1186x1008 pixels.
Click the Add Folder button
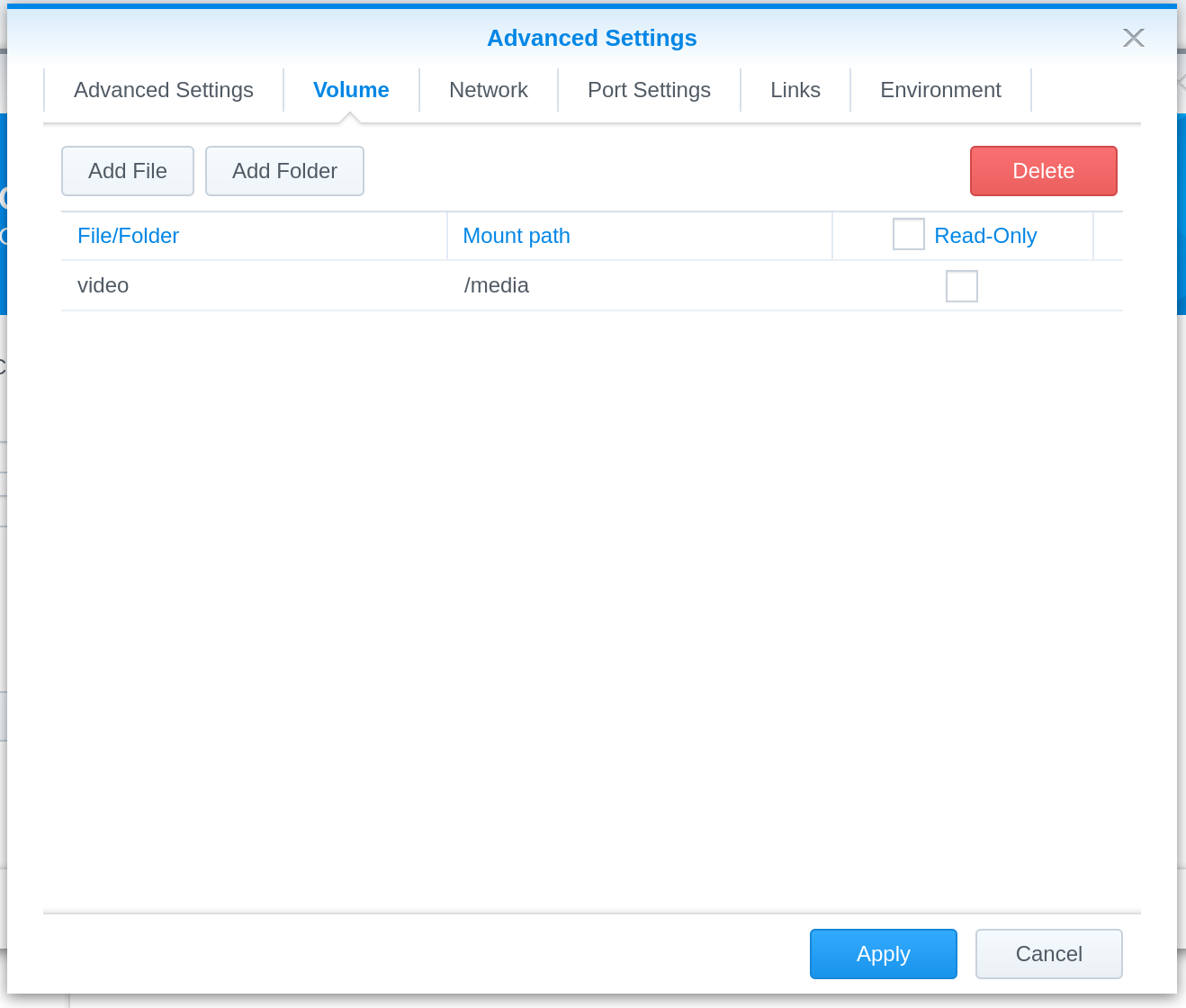tap(284, 171)
